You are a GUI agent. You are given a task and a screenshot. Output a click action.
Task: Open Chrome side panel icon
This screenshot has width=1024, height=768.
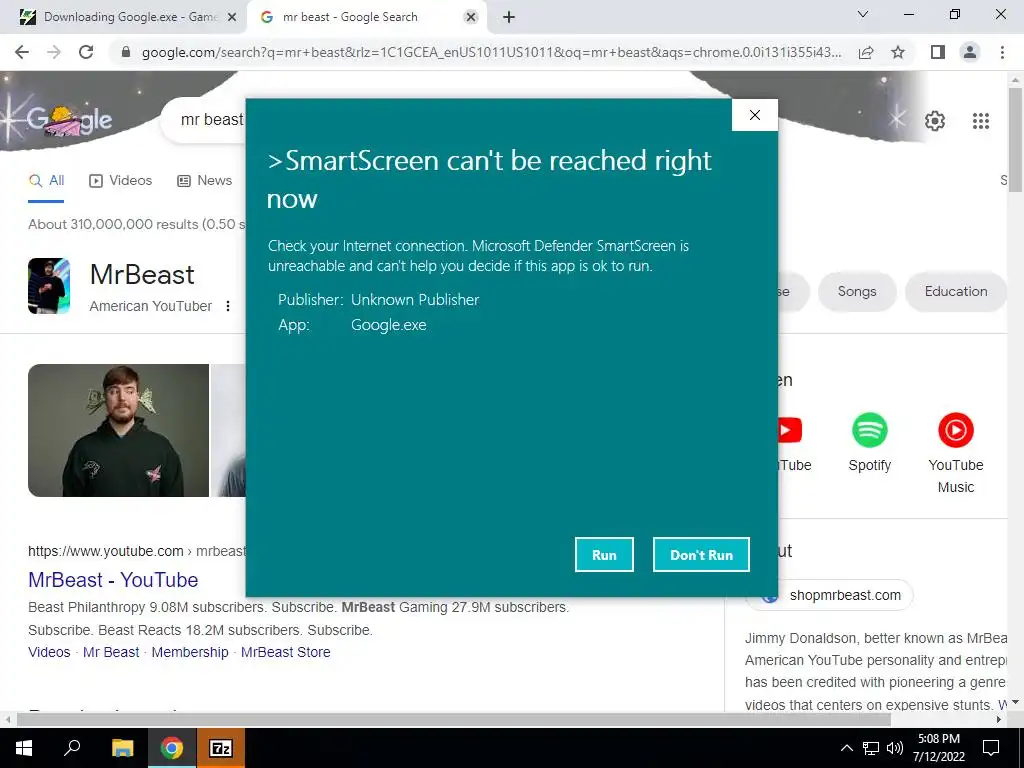point(938,52)
